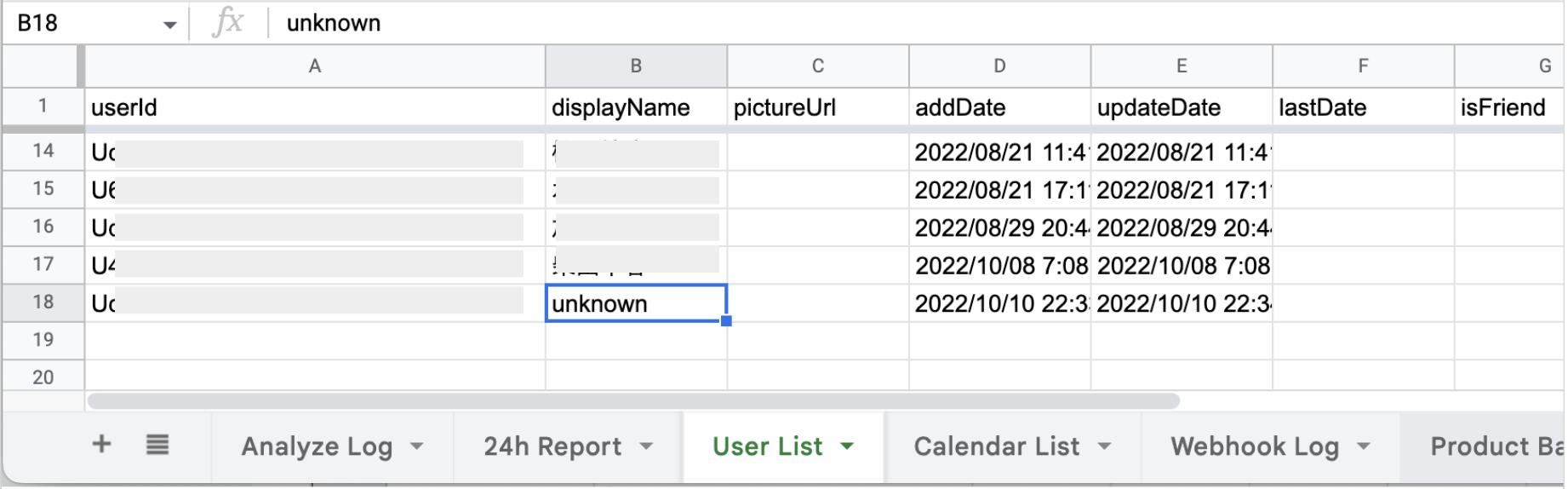Click the formula bar containing unknown
The width and height of the screenshot is (1568, 489).
tap(766, 23)
